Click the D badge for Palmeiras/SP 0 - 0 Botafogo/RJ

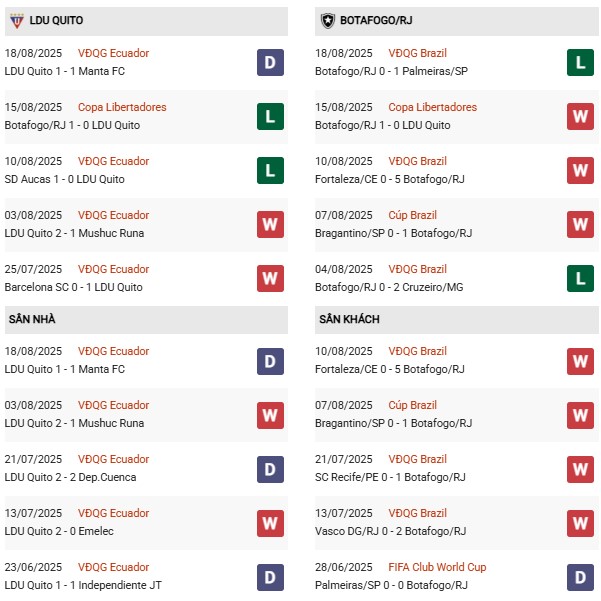coord(581,576)
